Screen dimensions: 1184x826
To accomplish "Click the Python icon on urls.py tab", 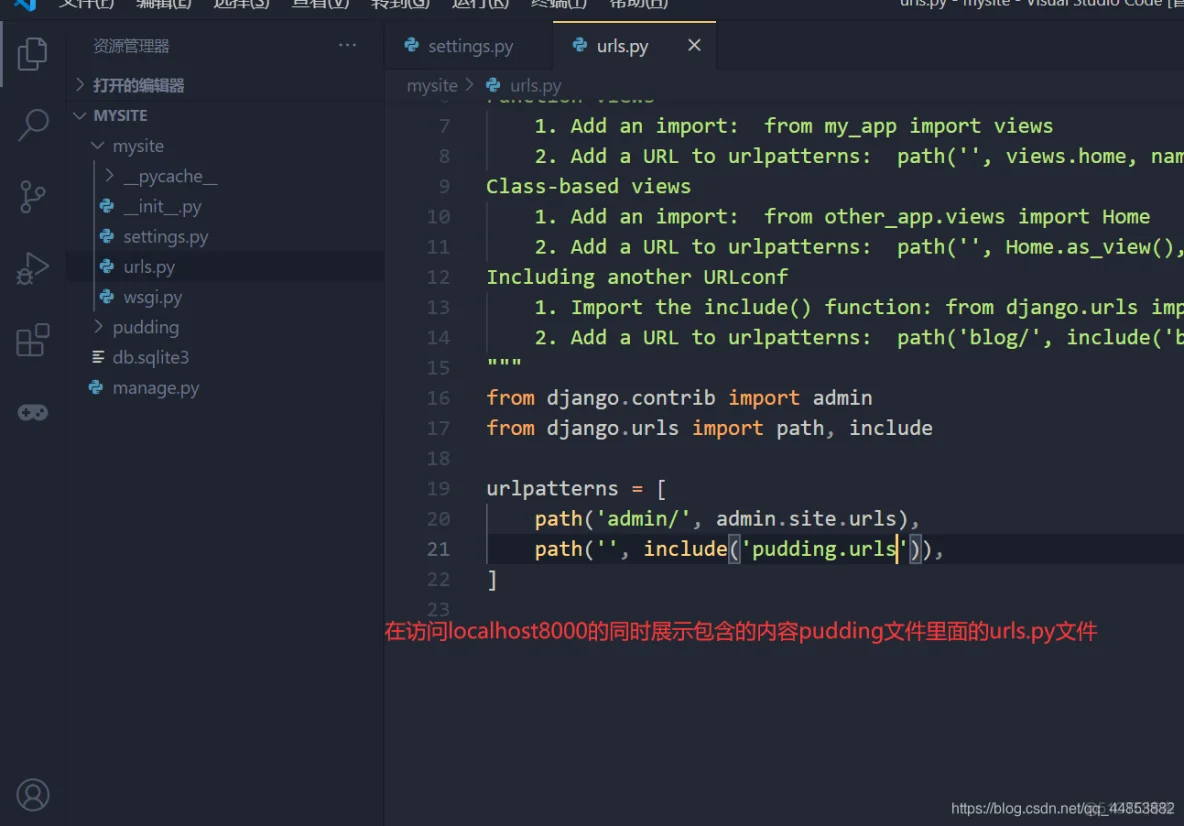I will (x=579, y=45).
